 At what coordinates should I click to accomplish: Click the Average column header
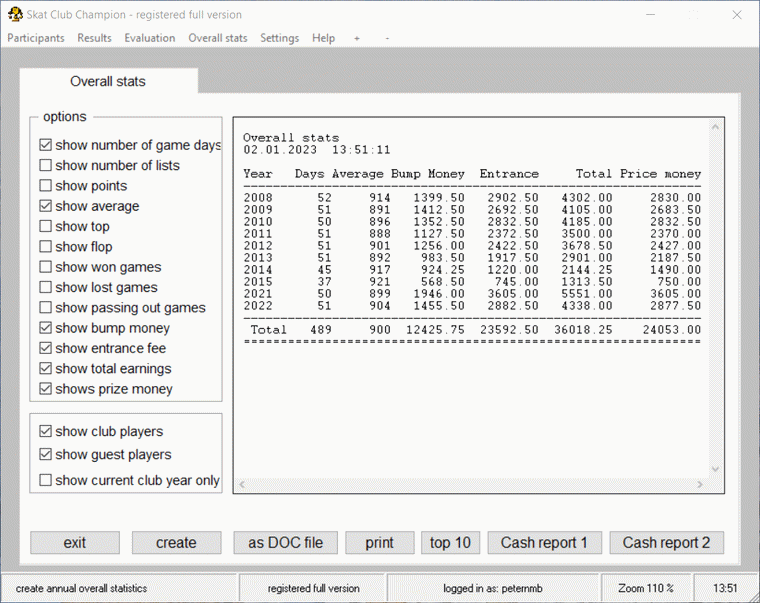point(358,174)
